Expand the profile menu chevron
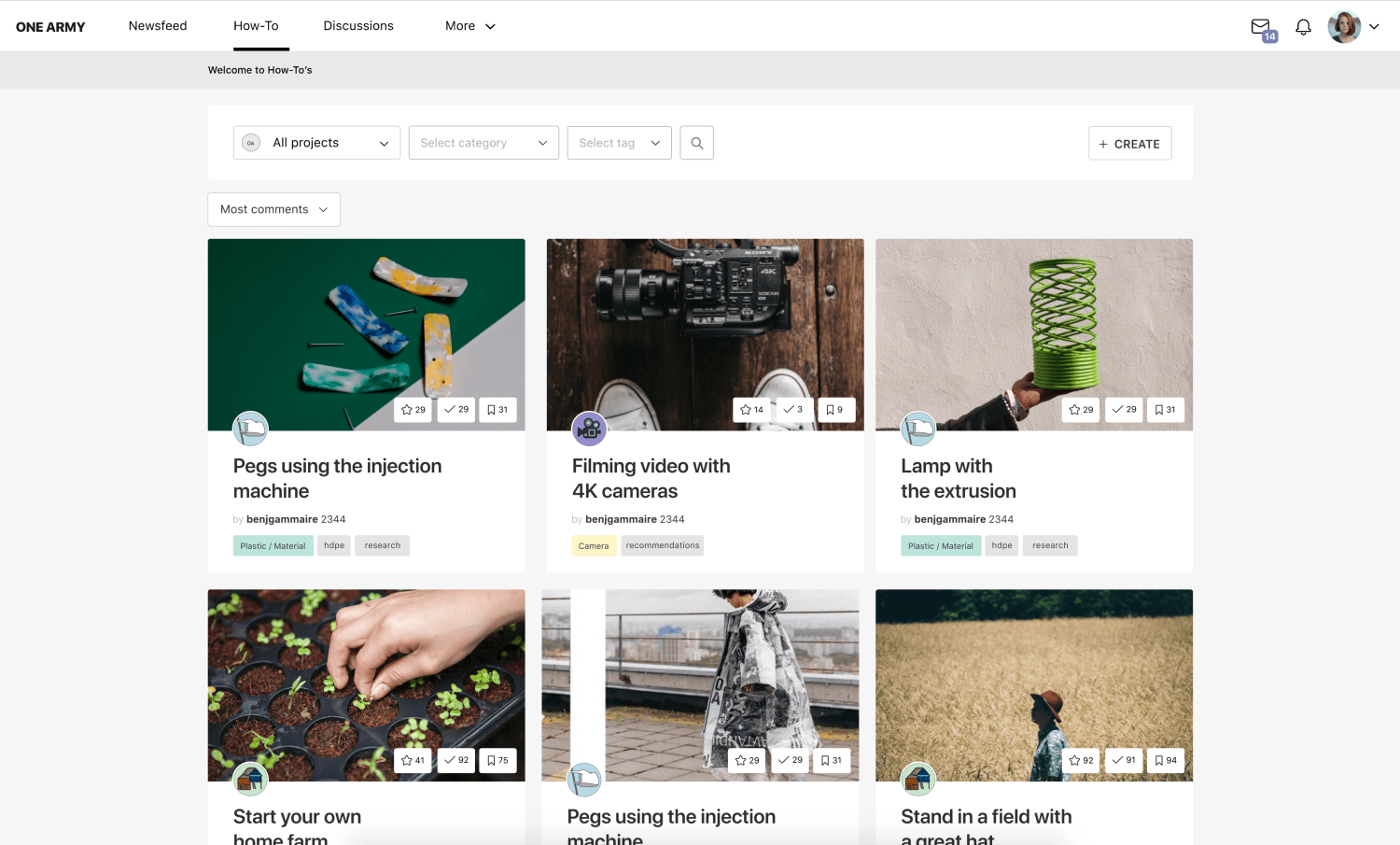The image size is (1400, 845). point(1374,27)
